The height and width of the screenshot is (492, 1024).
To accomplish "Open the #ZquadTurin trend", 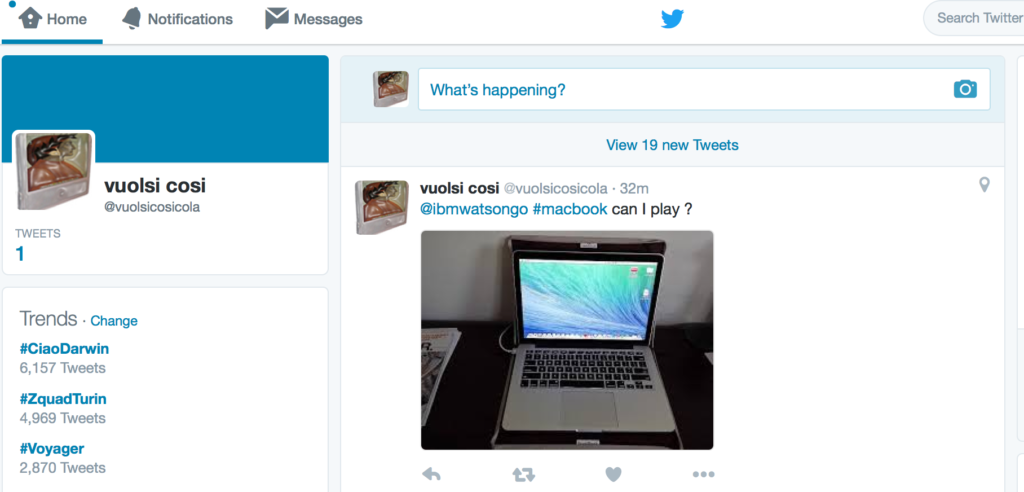I will click(x=63, y=399).
